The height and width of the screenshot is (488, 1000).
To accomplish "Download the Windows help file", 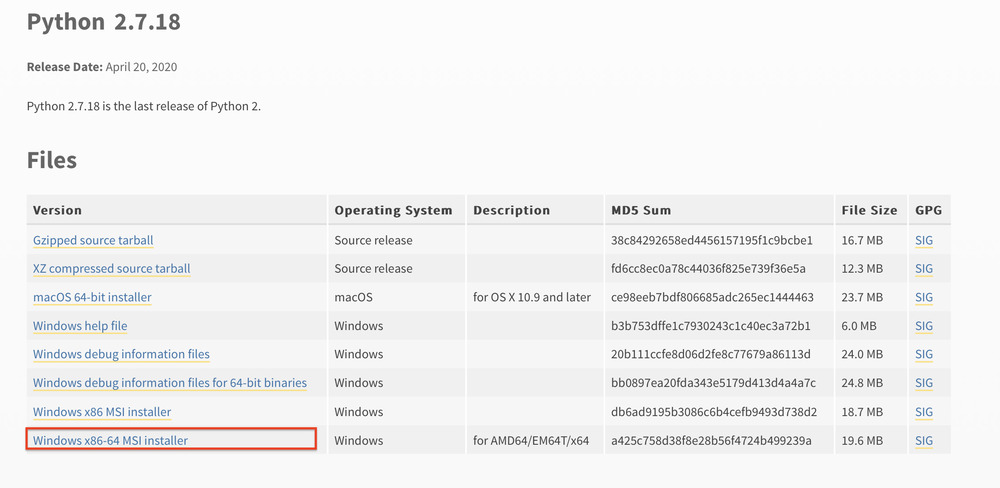I will click(x=80, y=325).
